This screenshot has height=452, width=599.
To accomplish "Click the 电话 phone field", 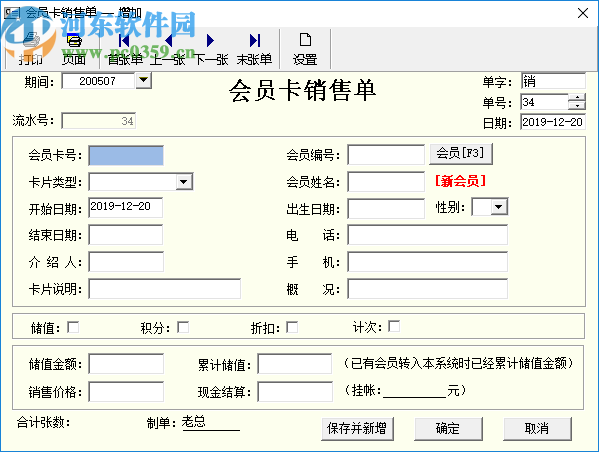I will 427,235.
